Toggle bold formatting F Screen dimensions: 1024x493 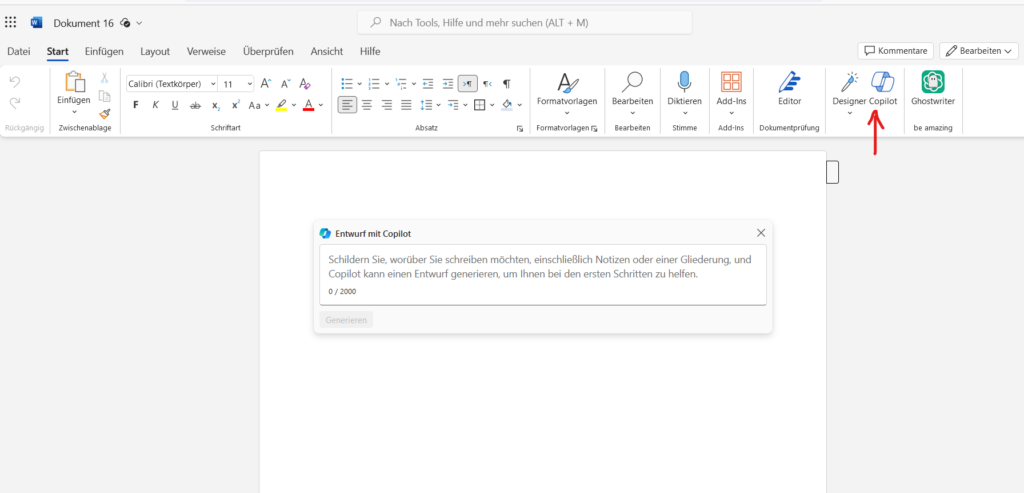click(x=136, y=104)
